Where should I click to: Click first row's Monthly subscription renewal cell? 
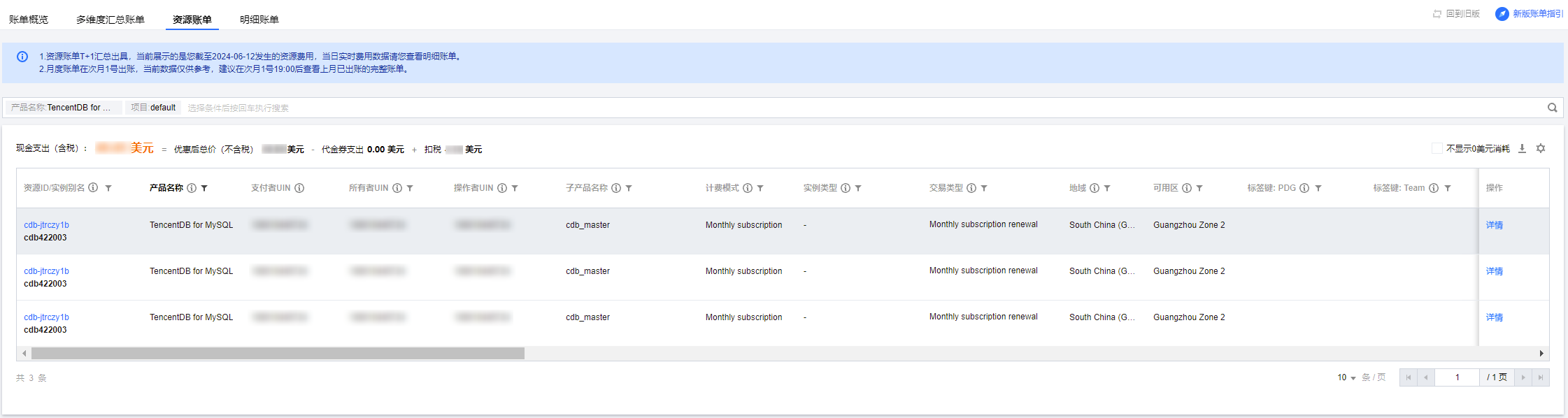pyautogui.click(x=983, y=224)
